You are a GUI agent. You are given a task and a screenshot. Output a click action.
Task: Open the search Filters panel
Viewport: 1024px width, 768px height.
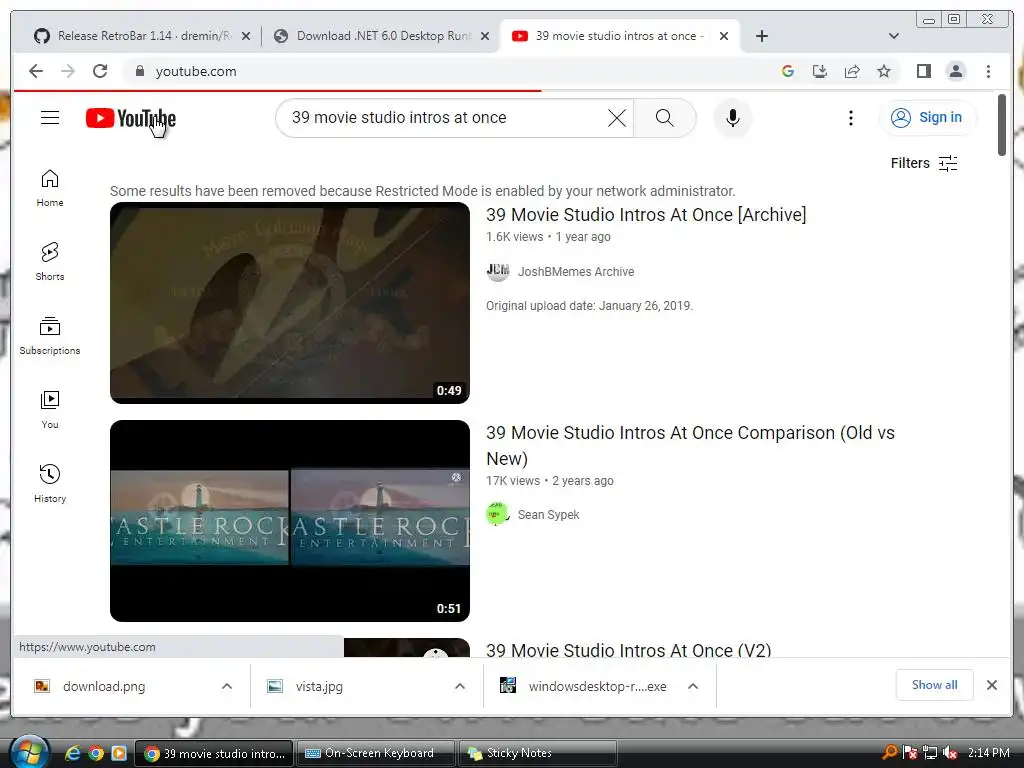tap(924, 163)
